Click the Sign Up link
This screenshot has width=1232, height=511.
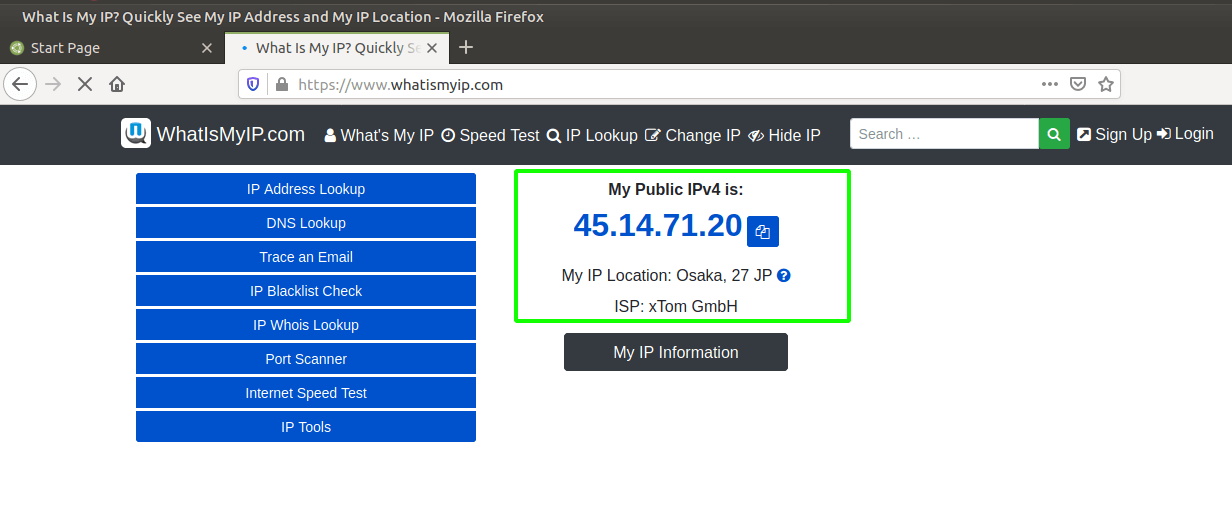pos(1114,134)
